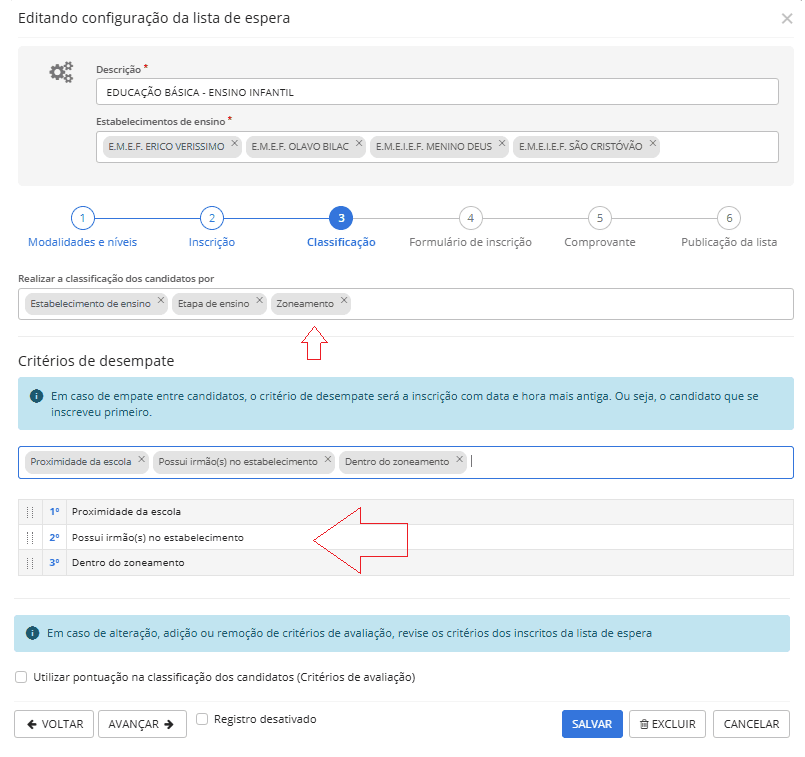Remove Proximidade da escola tiebreaker tag
The width and height of the screenshot is (805, 757).
pos(142,460)
